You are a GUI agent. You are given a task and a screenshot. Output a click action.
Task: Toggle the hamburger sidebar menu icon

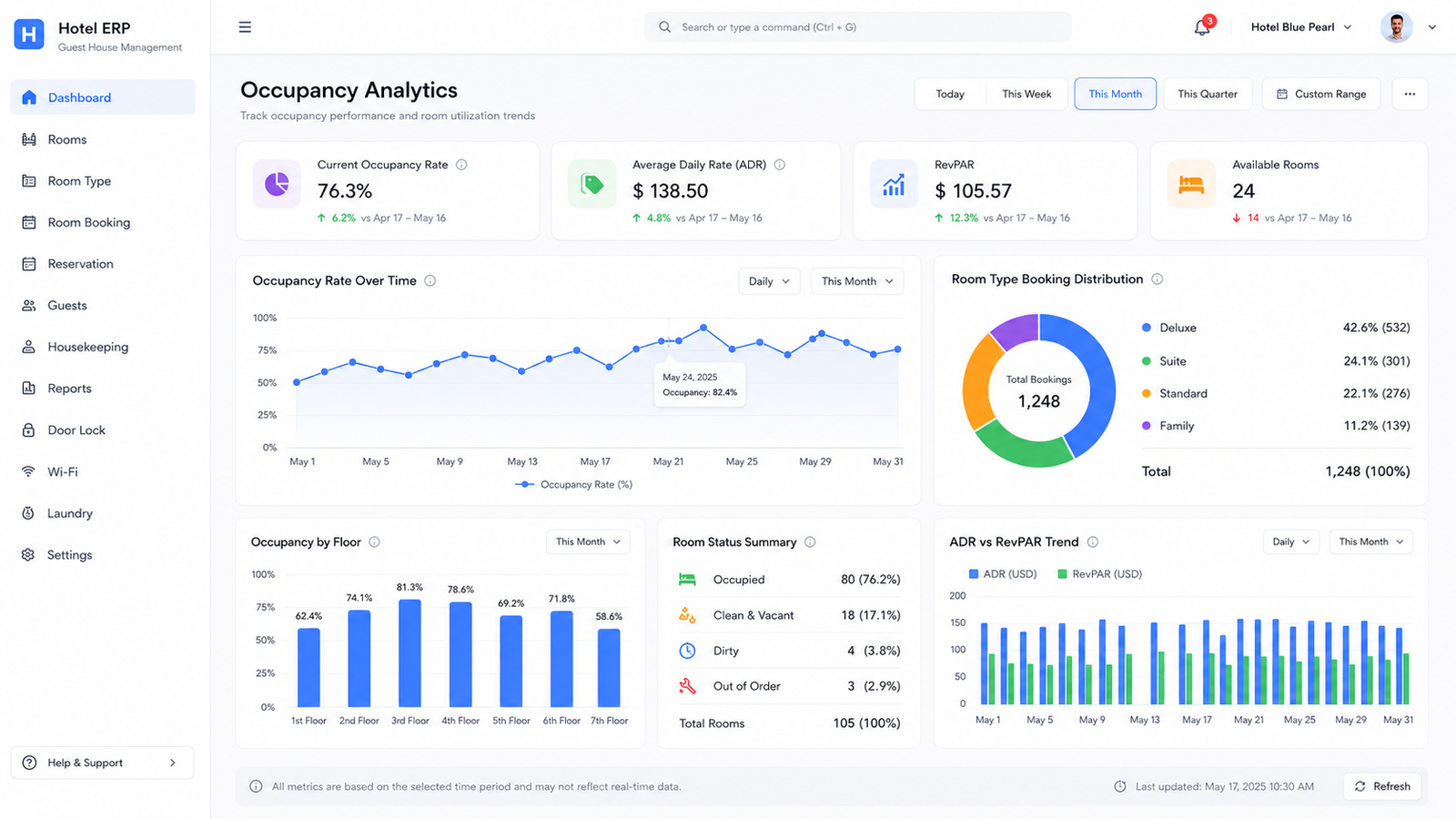tap(245, 27)
